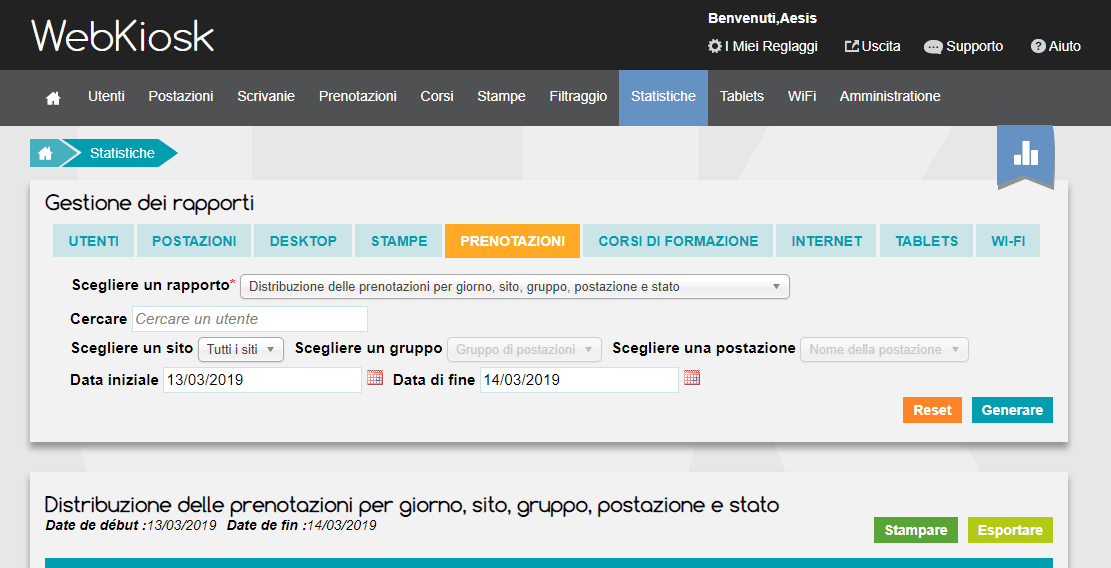Click the orange Reset button

[932, 410]
